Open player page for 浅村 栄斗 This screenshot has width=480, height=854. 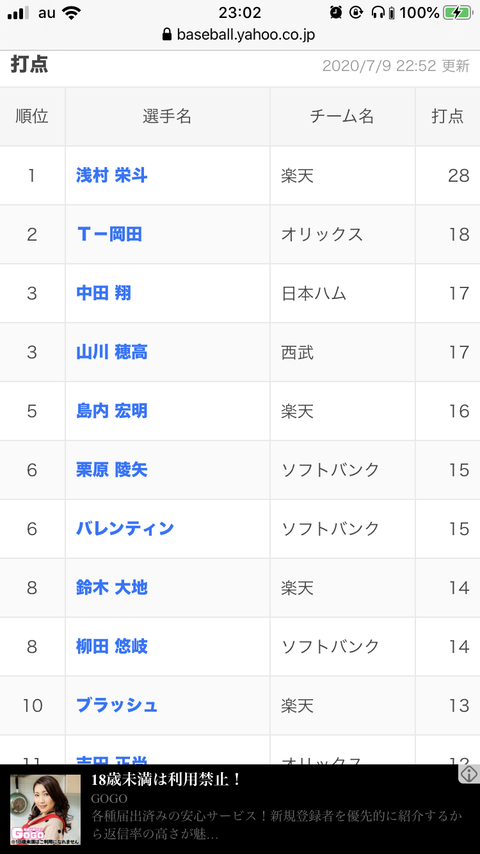(x=112, y=175)
